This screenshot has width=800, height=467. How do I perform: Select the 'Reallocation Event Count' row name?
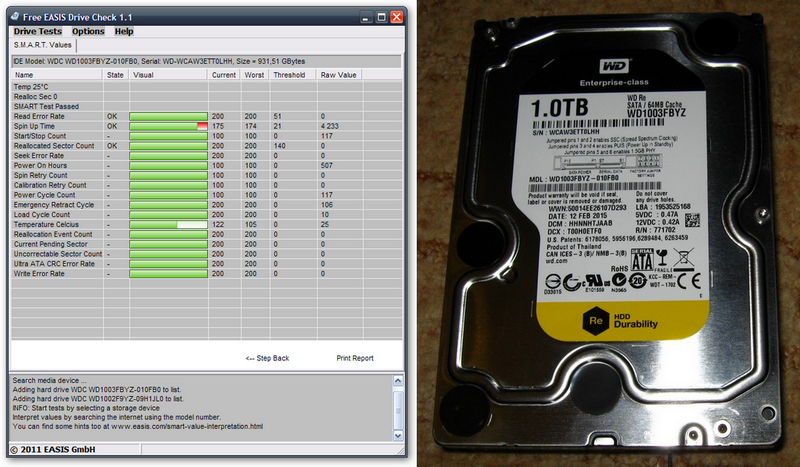tap(53, 234)
